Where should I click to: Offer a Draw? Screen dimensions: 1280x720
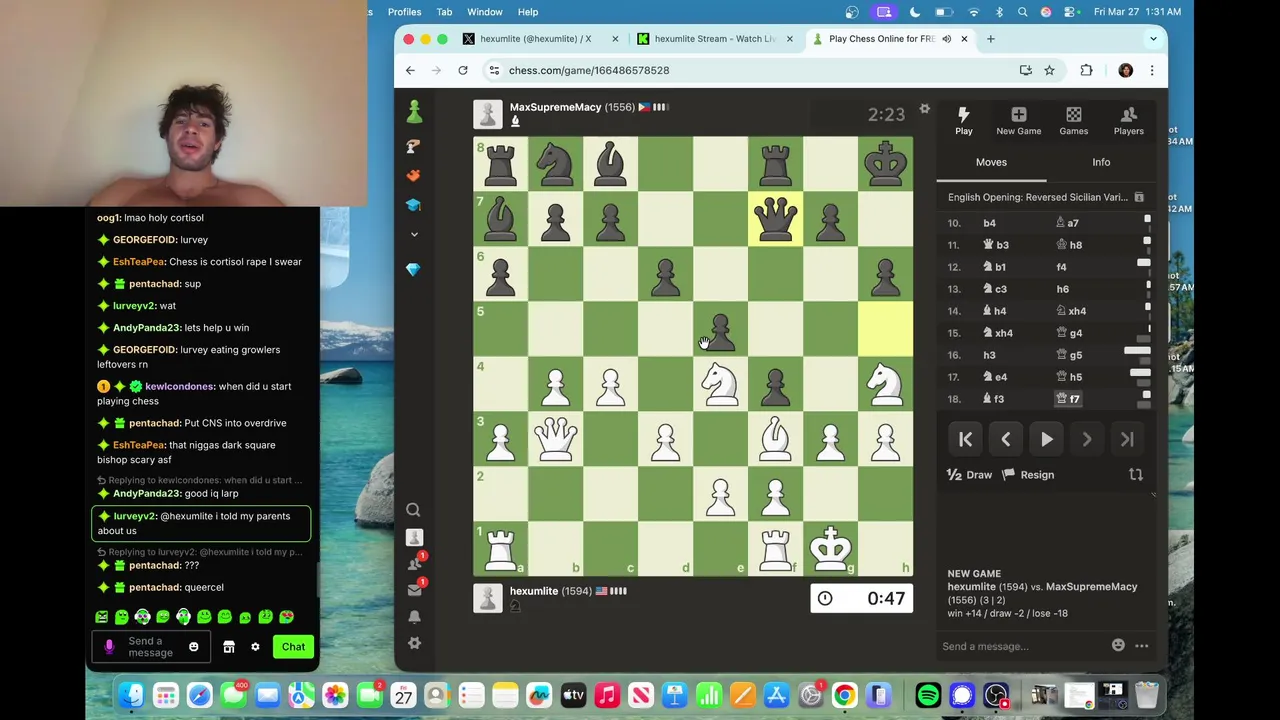tap(969, 475)
